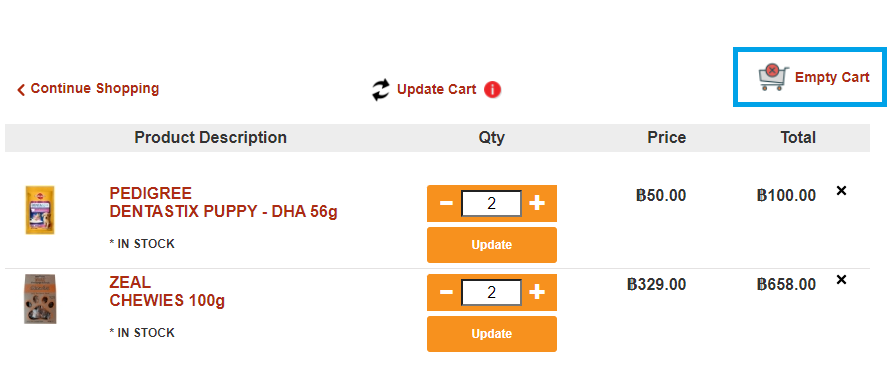Select the Pedigree Dentastix quantity field
The image size is (895, 377).
pyautogui.click(x=491, y=203)
